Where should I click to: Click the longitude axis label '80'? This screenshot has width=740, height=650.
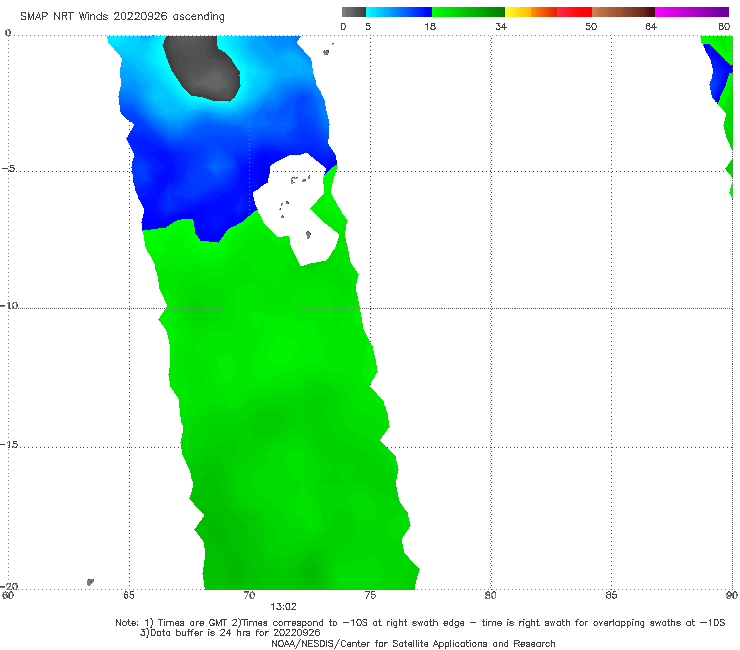(x=491, y=595)
